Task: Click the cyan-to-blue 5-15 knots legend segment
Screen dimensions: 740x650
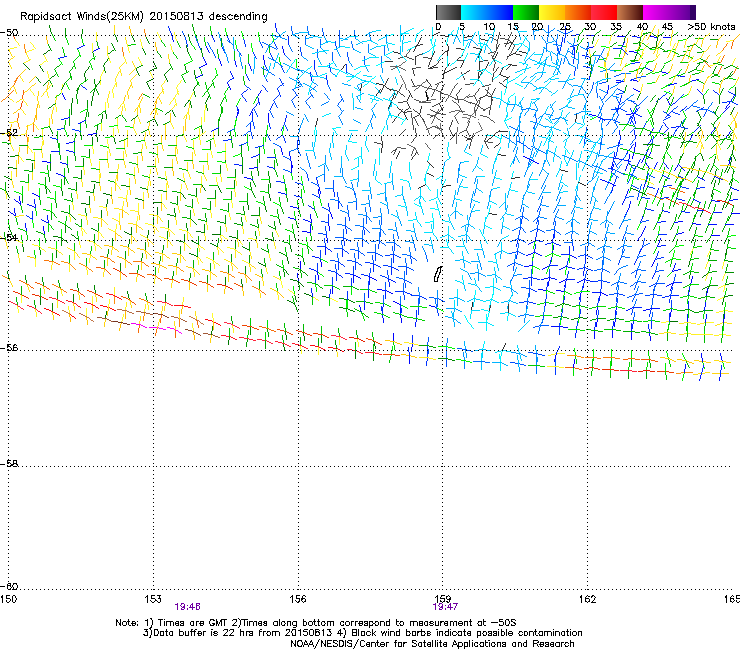Action: tap(487, 12)
